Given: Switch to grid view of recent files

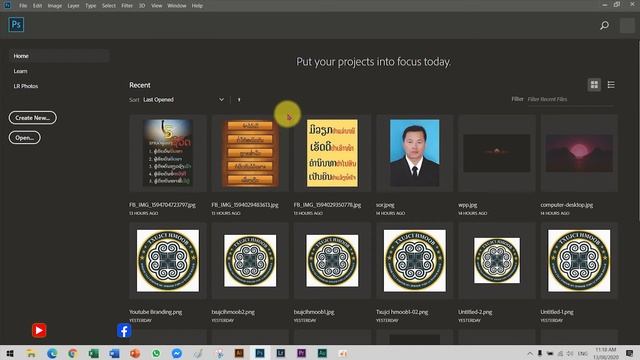Looking at the screenshot, I should [594, 84].
